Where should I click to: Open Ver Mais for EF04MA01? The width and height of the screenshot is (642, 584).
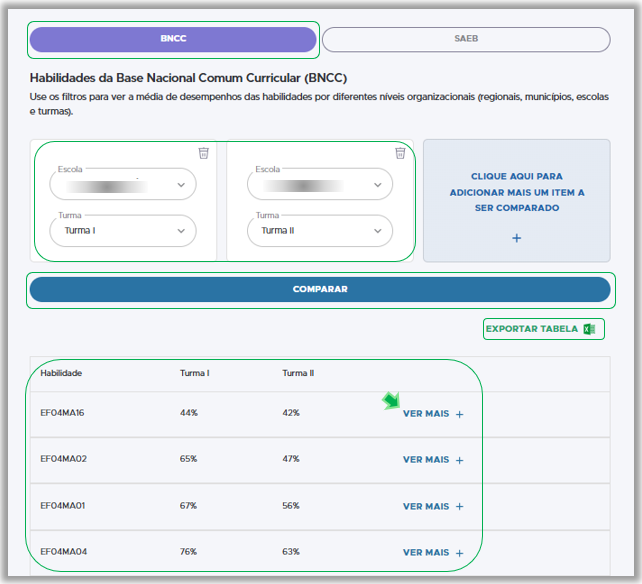[x=433, y=506]
